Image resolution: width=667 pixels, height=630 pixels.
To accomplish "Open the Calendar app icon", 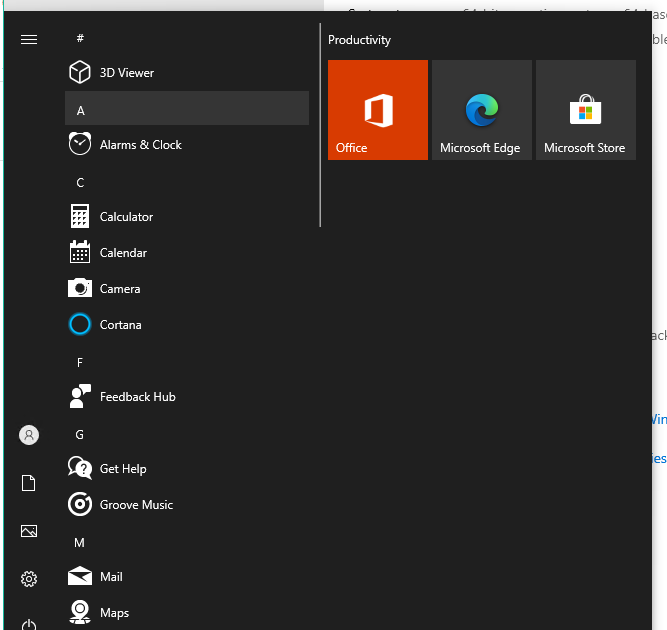I will click(x=80, y=252).
